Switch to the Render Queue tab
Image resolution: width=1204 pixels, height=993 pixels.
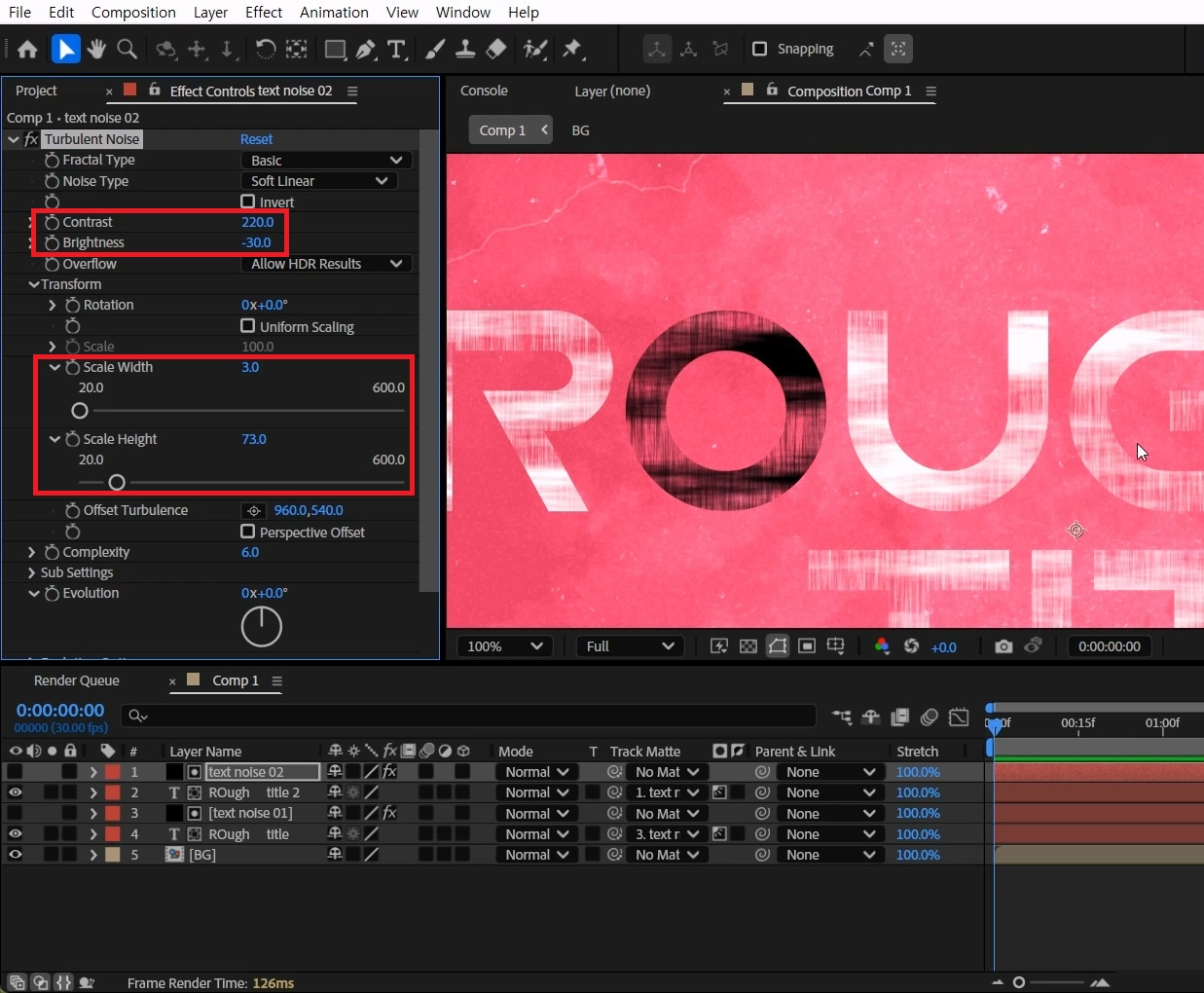[77, 680]
